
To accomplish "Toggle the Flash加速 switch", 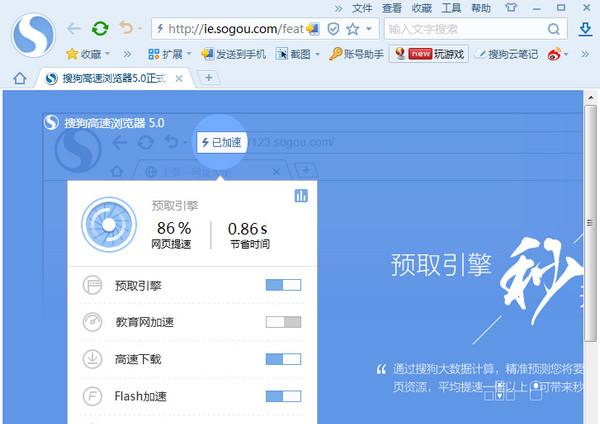I will point(283,396).
